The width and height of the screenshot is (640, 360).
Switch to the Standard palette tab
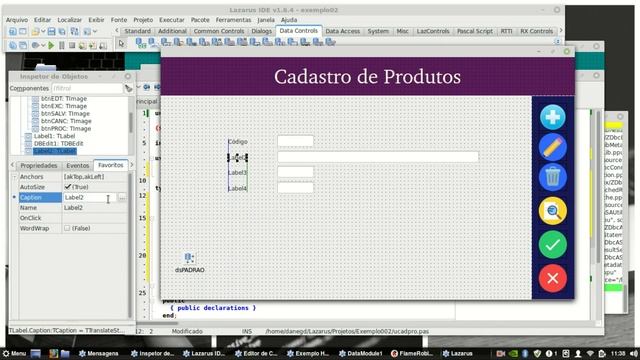coord(138,31)
